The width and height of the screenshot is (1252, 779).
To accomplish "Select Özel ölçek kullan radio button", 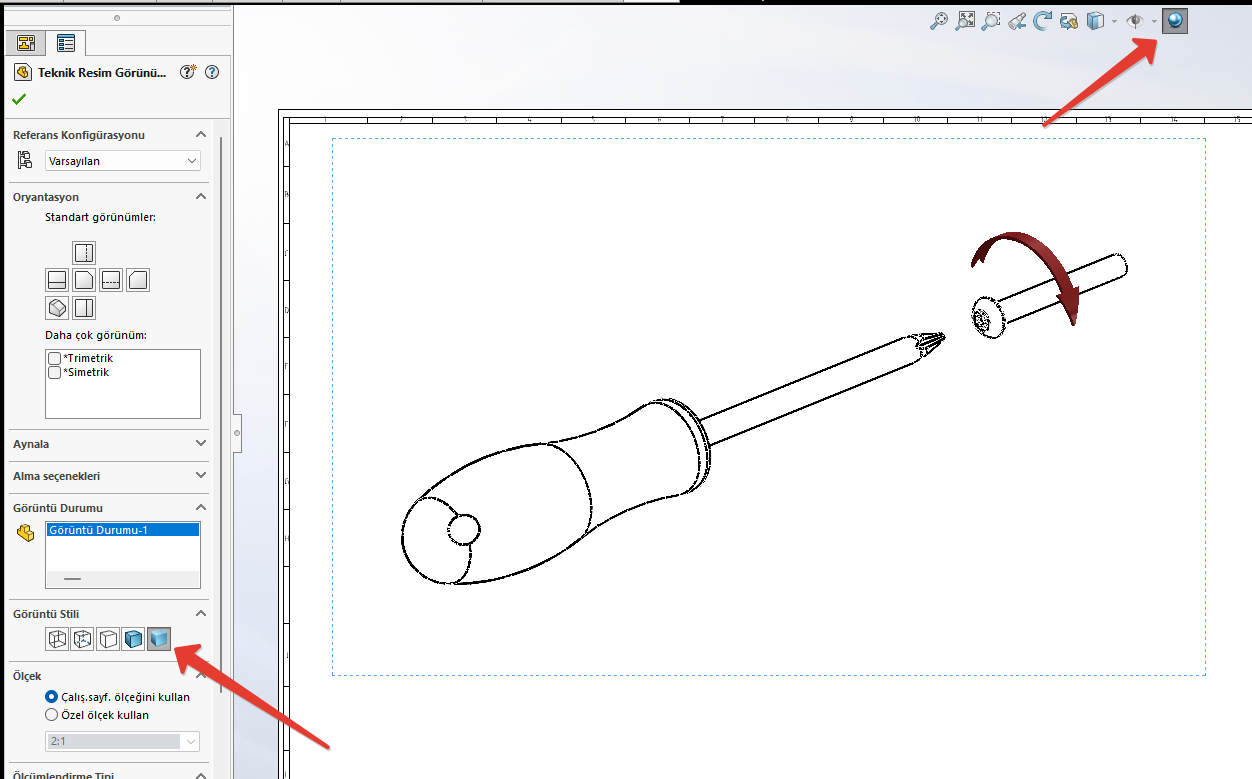I will (52, 715).
